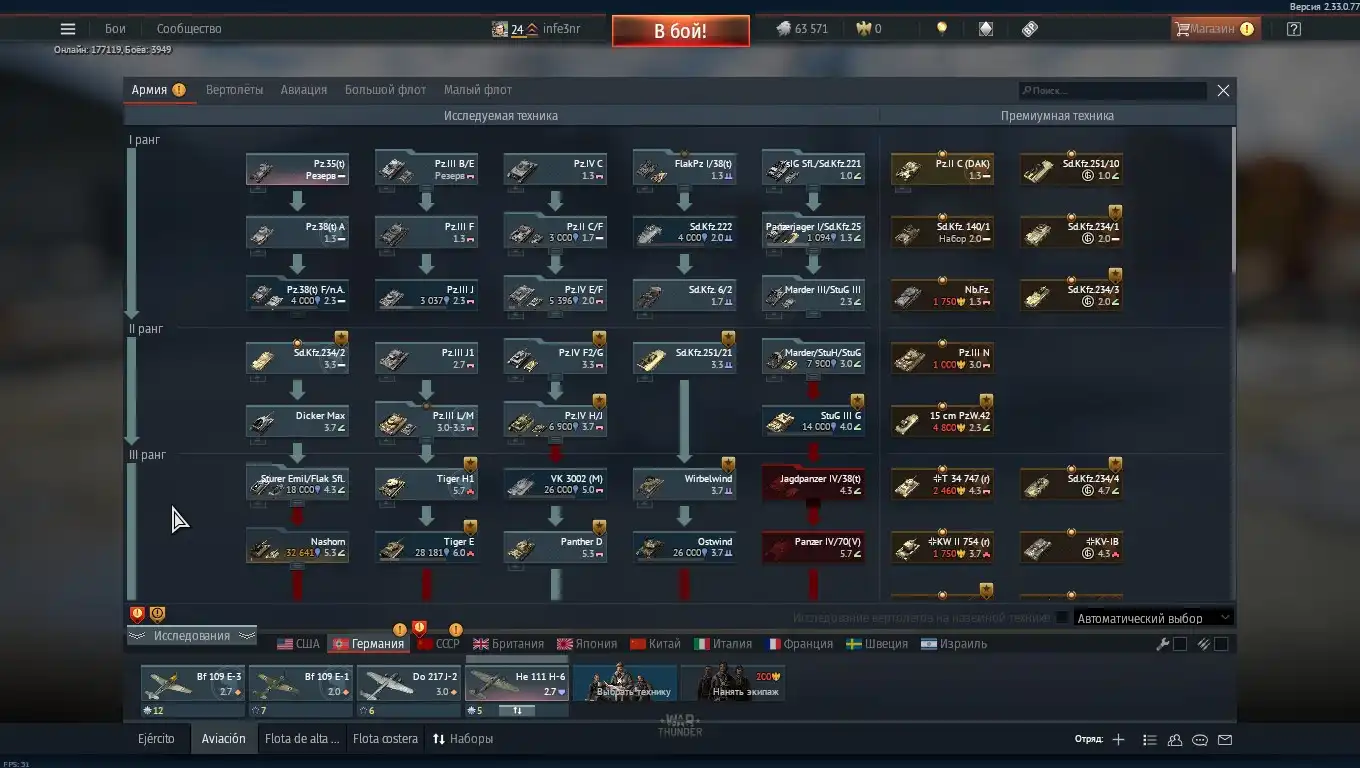Switch to the Малый флот tab
1360x768 pixels.
click(478, 90)
